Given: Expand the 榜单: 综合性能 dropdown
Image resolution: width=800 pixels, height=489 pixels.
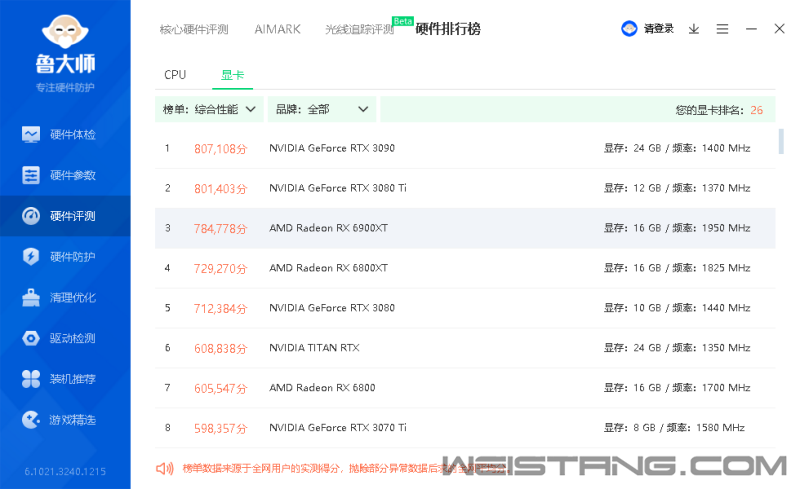Looking at the screenshot, I should [x=209, y=109].
